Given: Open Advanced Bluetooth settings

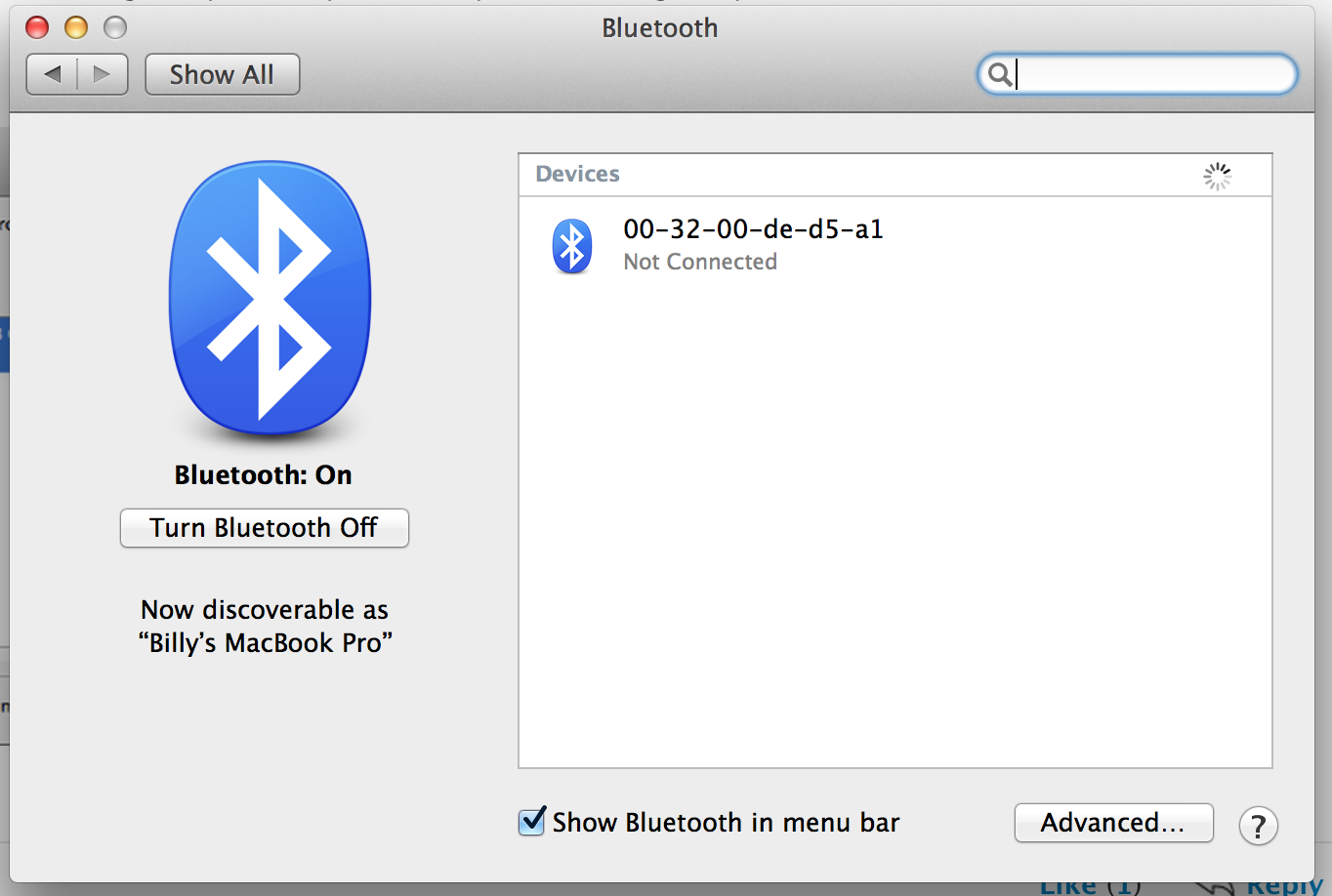Looking at the screenshot, I should 1113,823.
